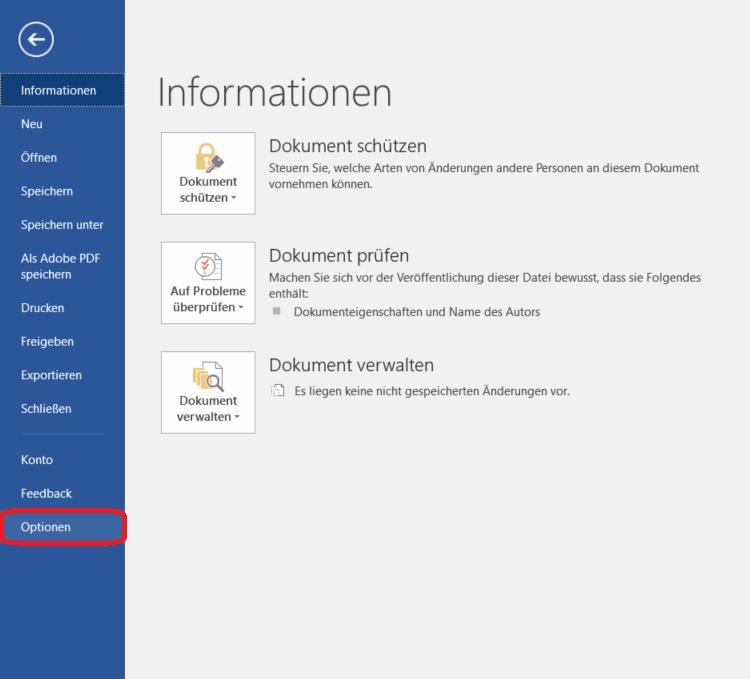Expand the Dokument schützen dropdown arrow
This screenshot has width=750, height=679.
click(x=234, y=198)
